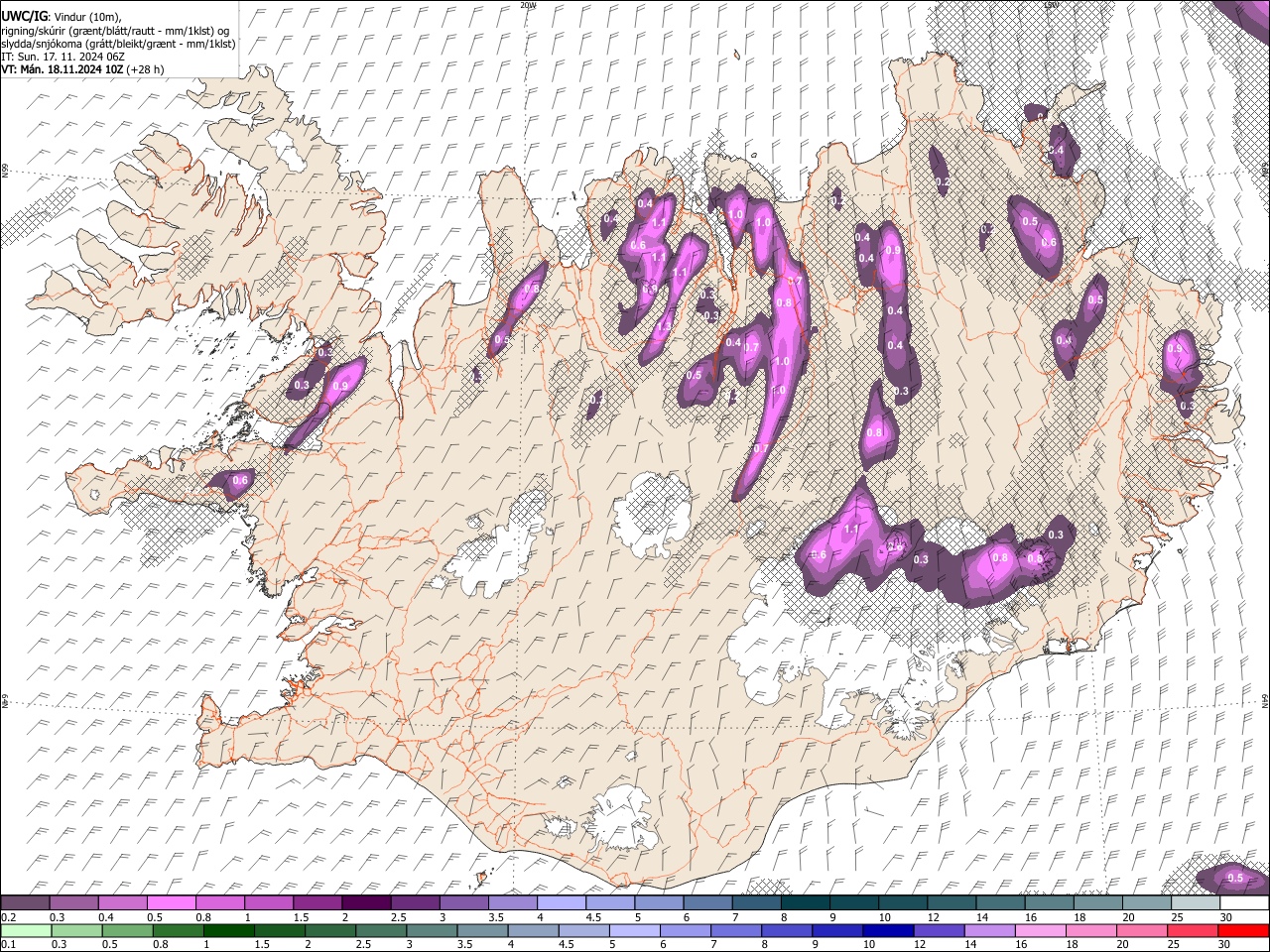Choose rain-scale swatch between 7 and 8
This screenshot has width=1270, height=952.
tap(736, 930)
